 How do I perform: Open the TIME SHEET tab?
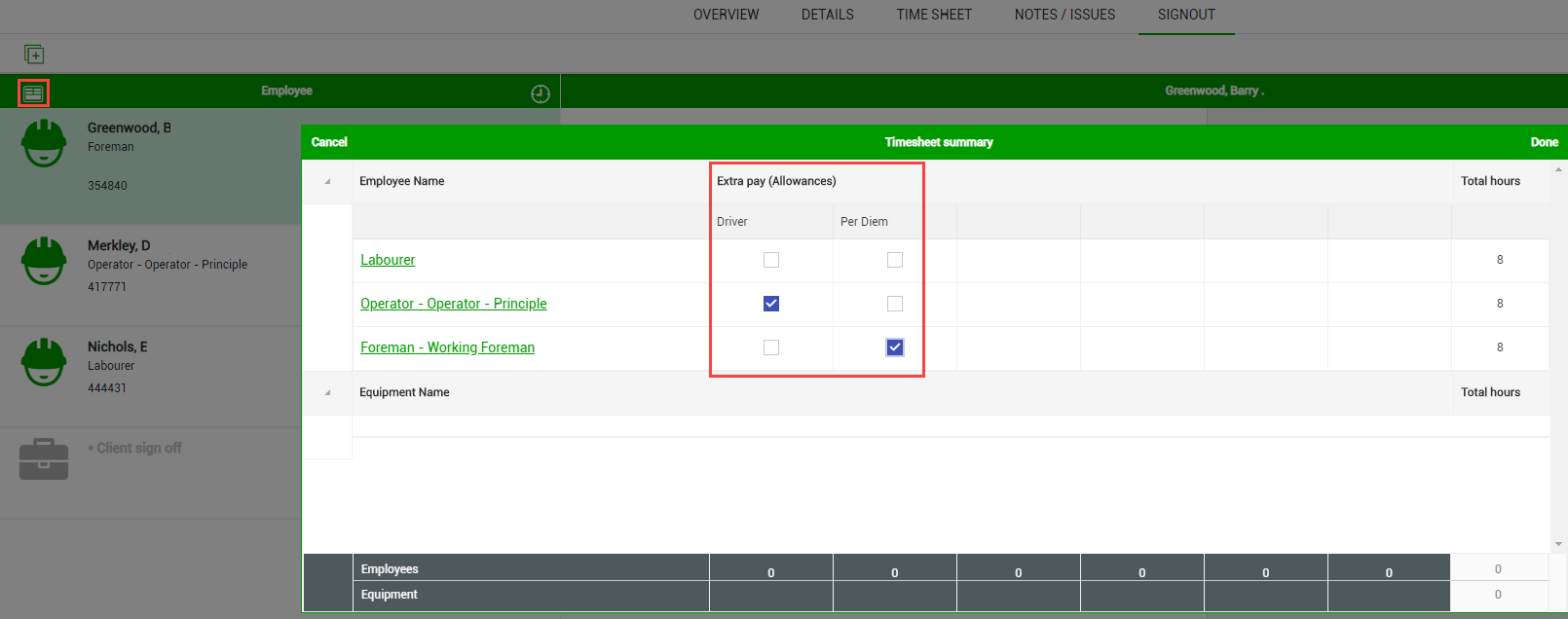[934, 15]
